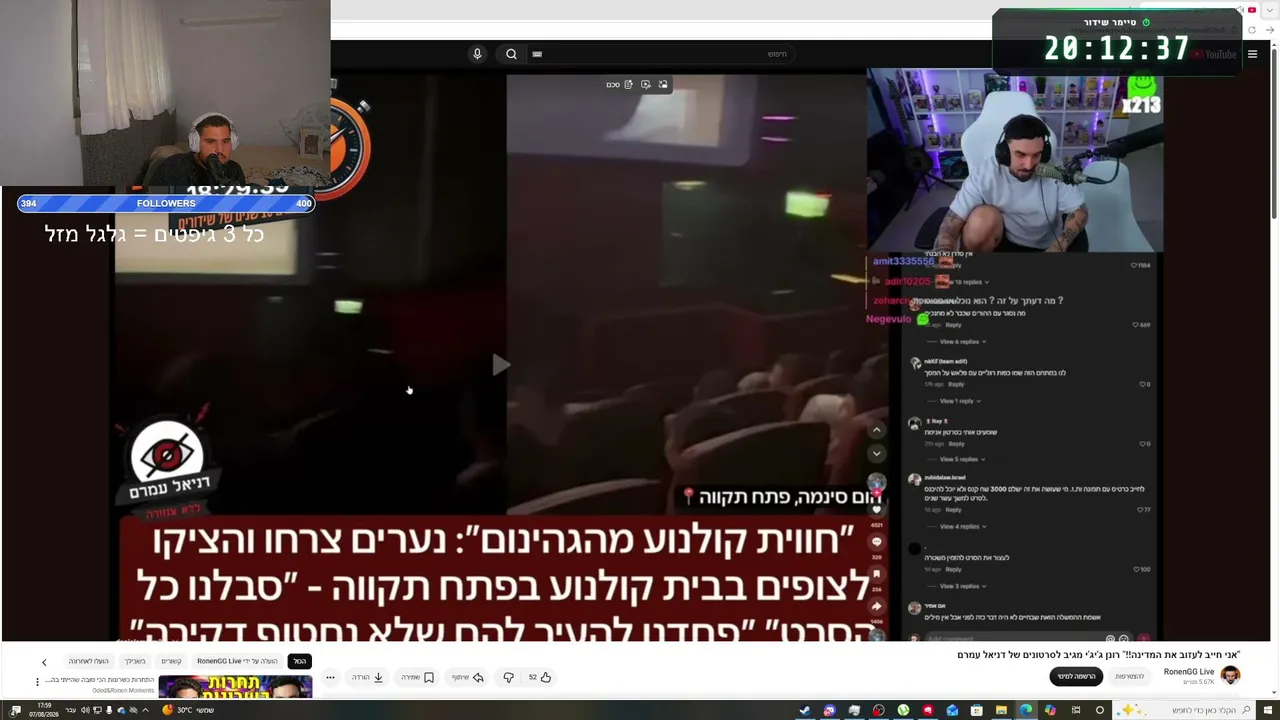1280x720 pixels.
Task: Like the video with 52 likes
Action: tap(540, 677)
